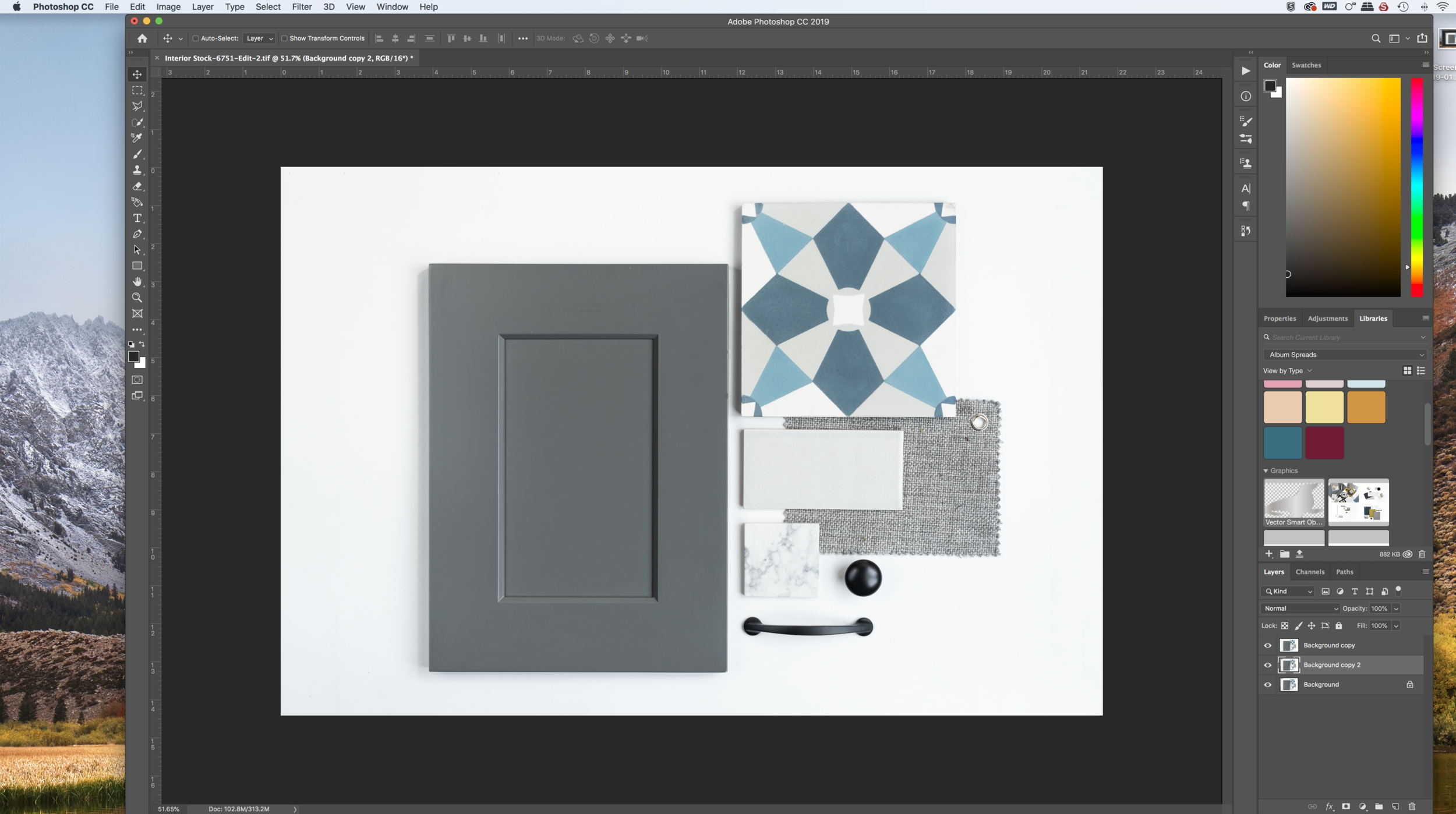The width and height of the screenshot is (1456, 814).
Task: Click the Search icon in options bar
Action: [1376, 38]
